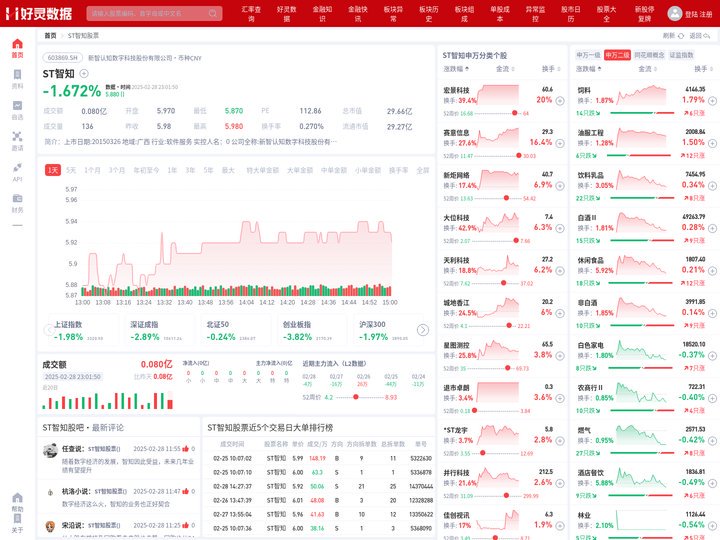
Task: Select the 1年 chart range
Action: [x=172, y=170]
